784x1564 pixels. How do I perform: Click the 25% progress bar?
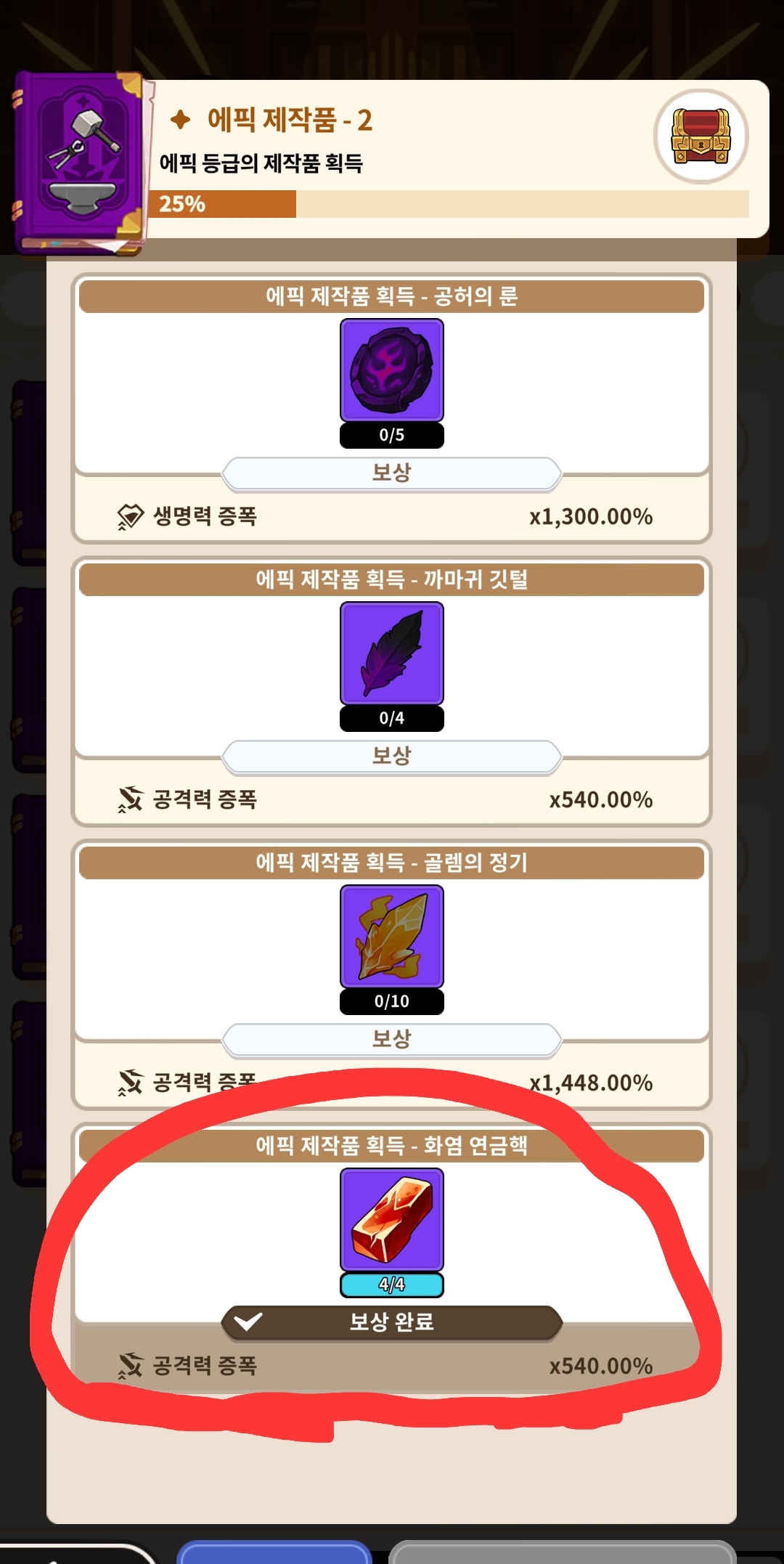point(449,204)
